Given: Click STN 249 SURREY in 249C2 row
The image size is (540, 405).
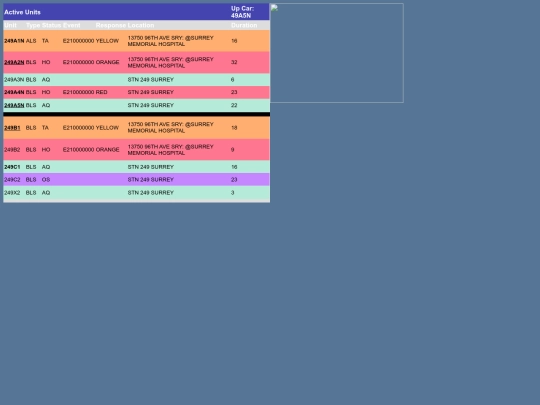Looking at the screenshot, I should (150, 180).
